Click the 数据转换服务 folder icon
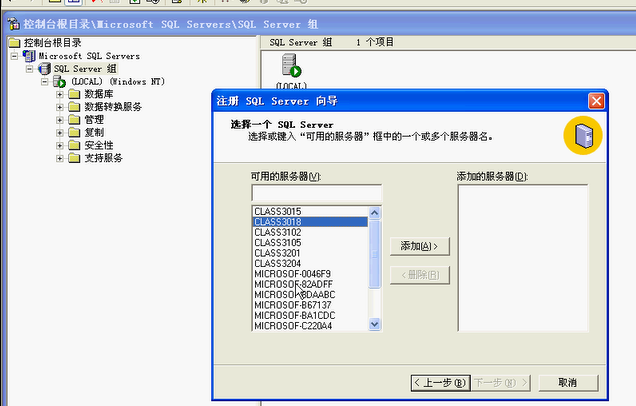 (x=74, y=107)
